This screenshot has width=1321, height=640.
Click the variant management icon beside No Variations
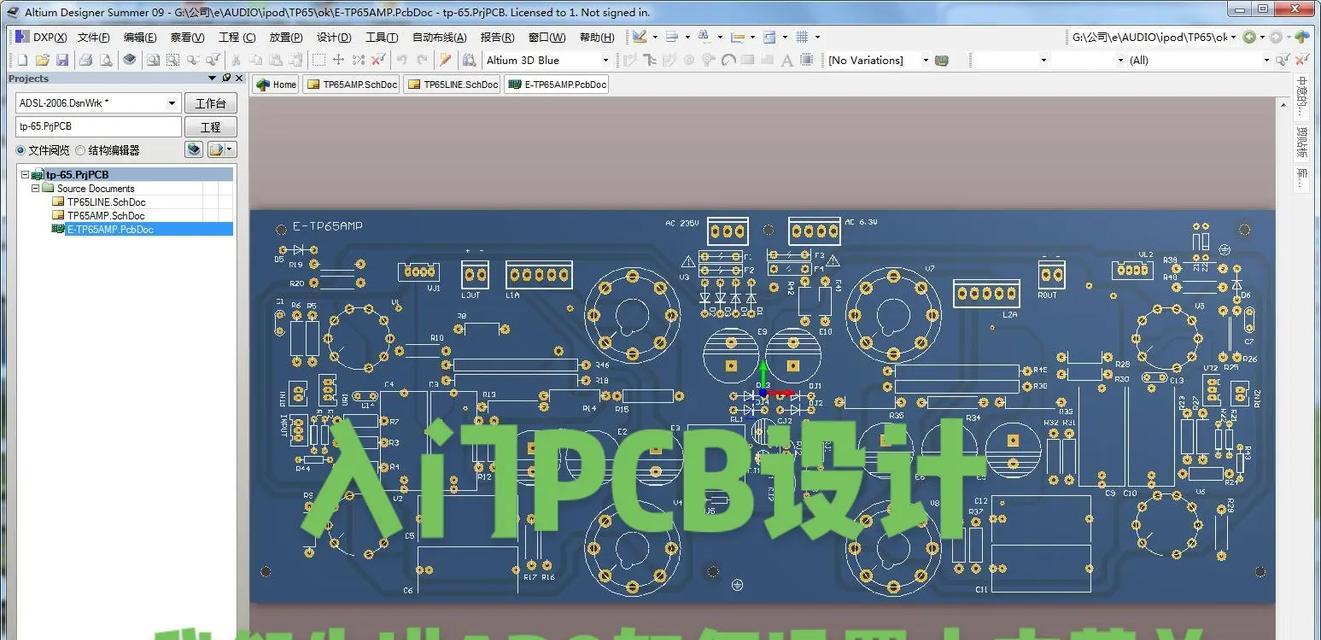942,60
